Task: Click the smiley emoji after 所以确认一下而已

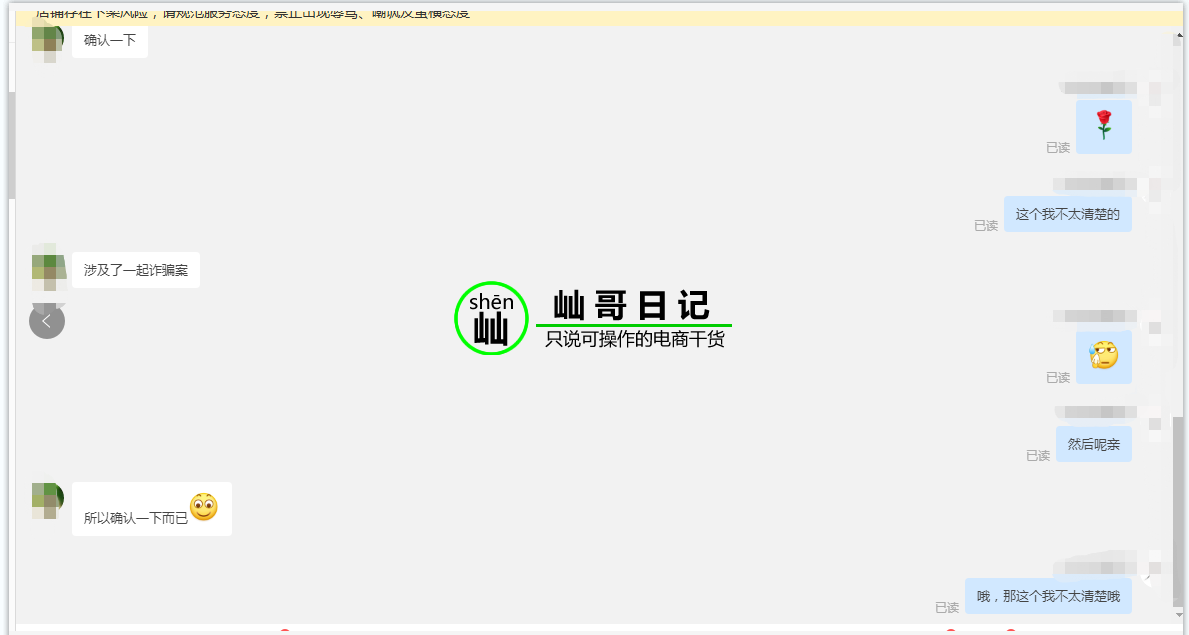Action: [x=203, y=507]
